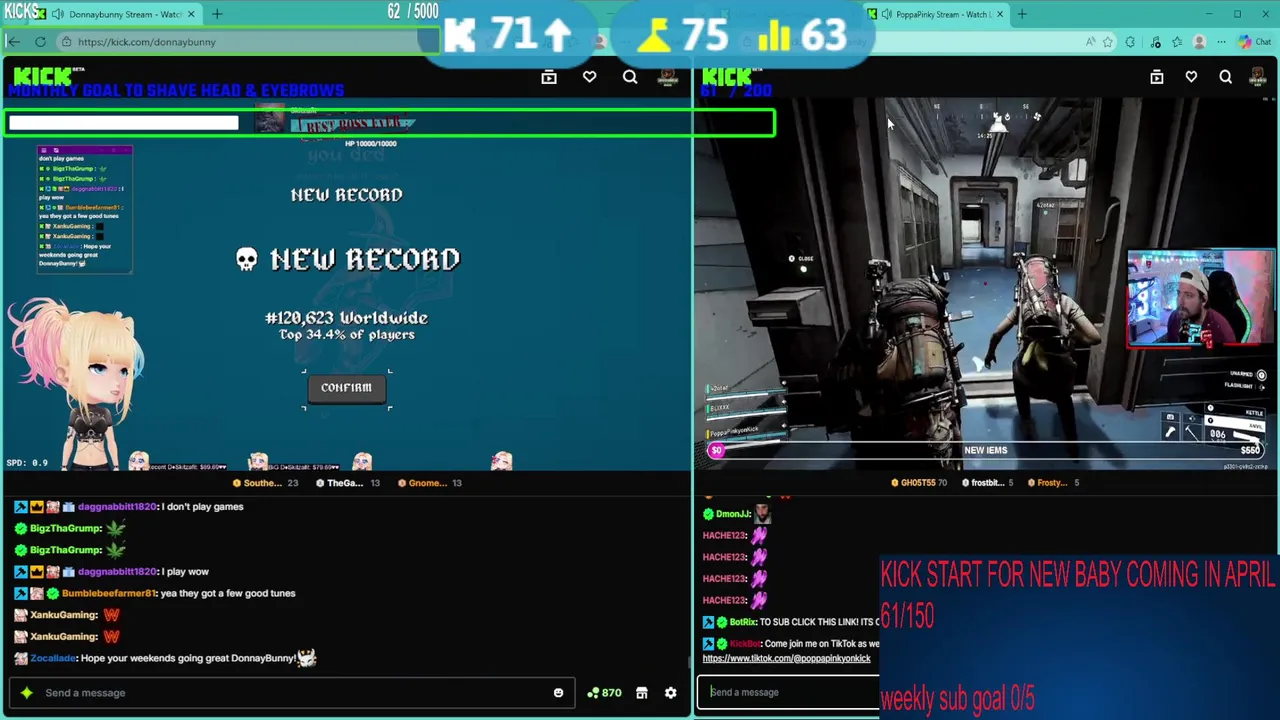Switch to PoppaPinky Stream browser tab
Viewport: 1280px width, 720px height.
click(935, 14)
